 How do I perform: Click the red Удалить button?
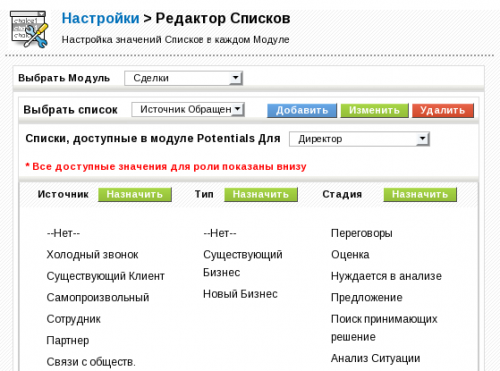(443, 110)
